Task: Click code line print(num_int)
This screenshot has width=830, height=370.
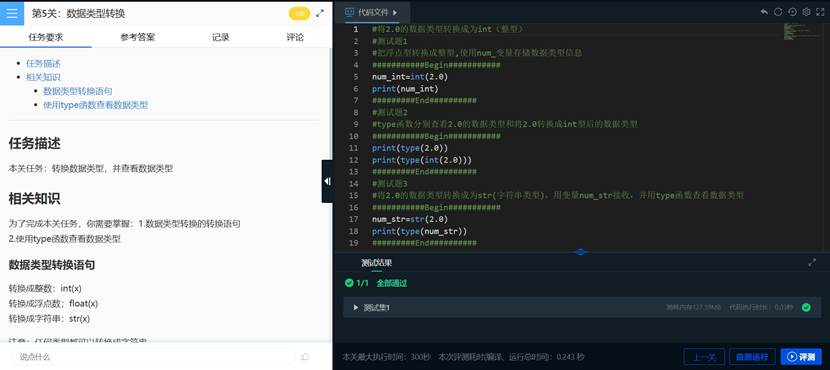Action: coord(405,88)
